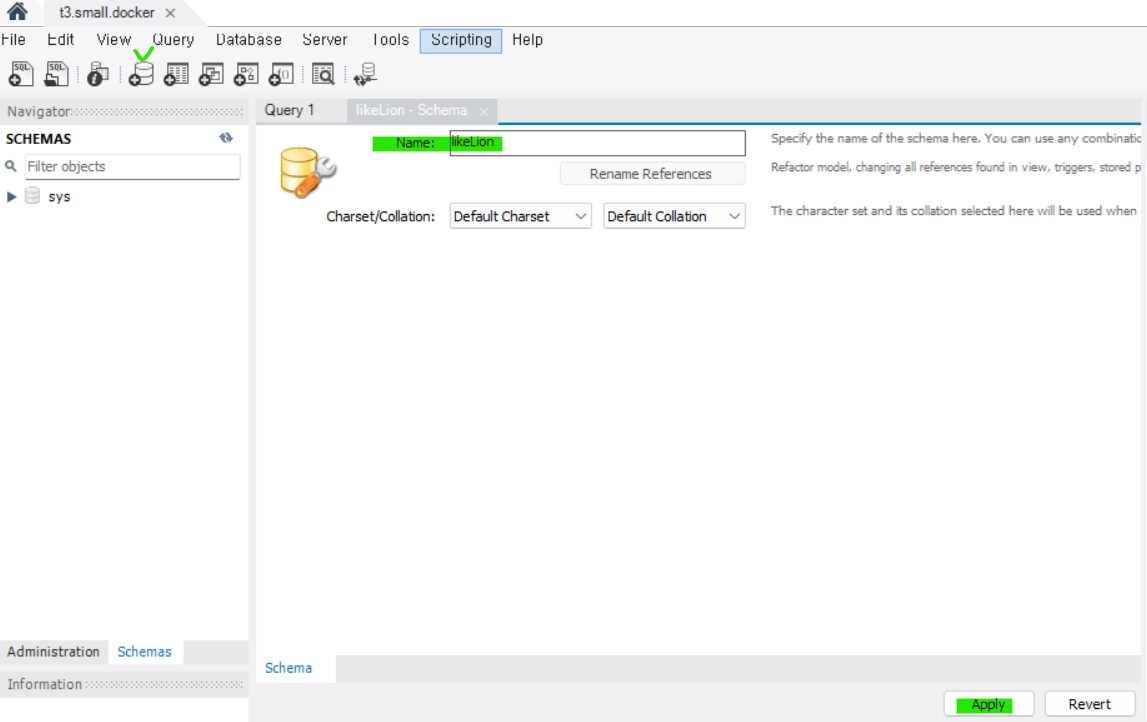
Task: Click the Revert button
Action: click(x=1089, y=704)
